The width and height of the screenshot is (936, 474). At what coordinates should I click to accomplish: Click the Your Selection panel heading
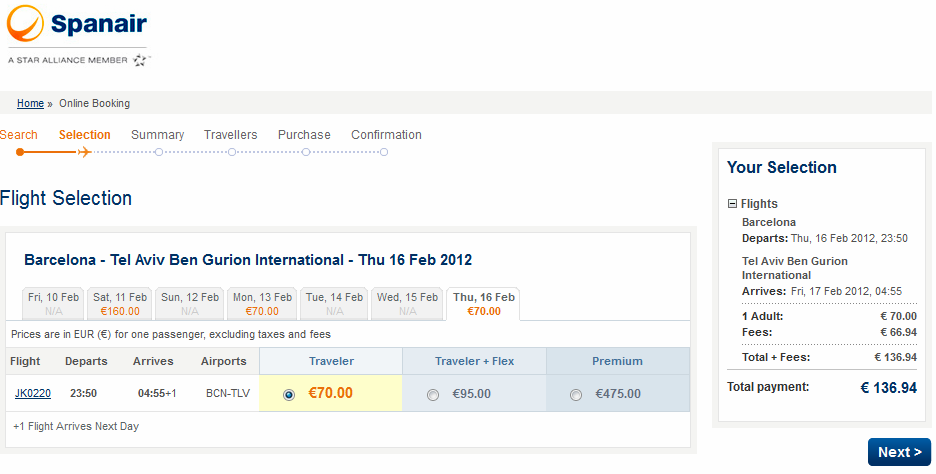click(781, 167)
